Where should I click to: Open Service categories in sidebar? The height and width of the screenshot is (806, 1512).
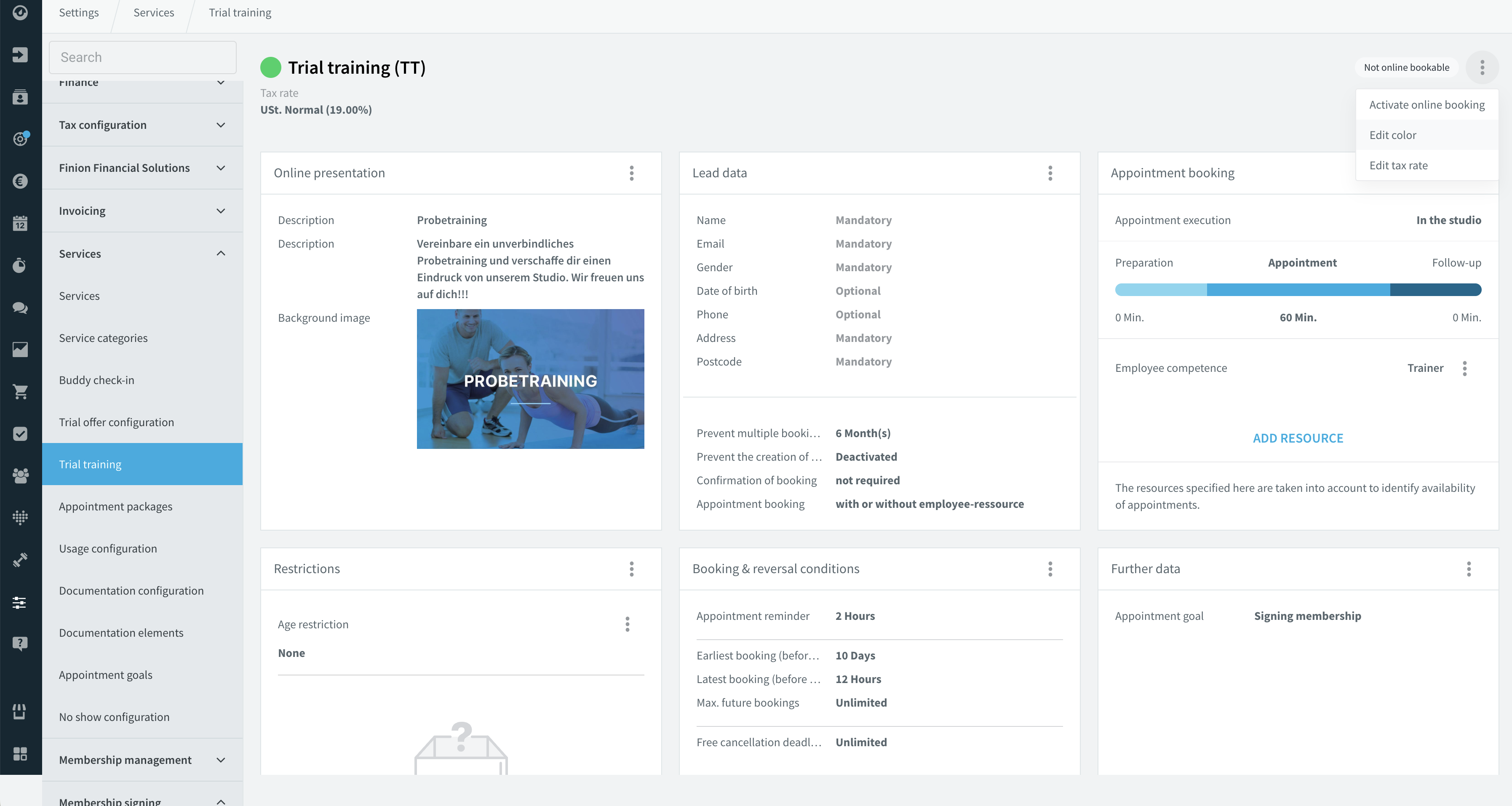pyautogui.click(x=143, y=338)
